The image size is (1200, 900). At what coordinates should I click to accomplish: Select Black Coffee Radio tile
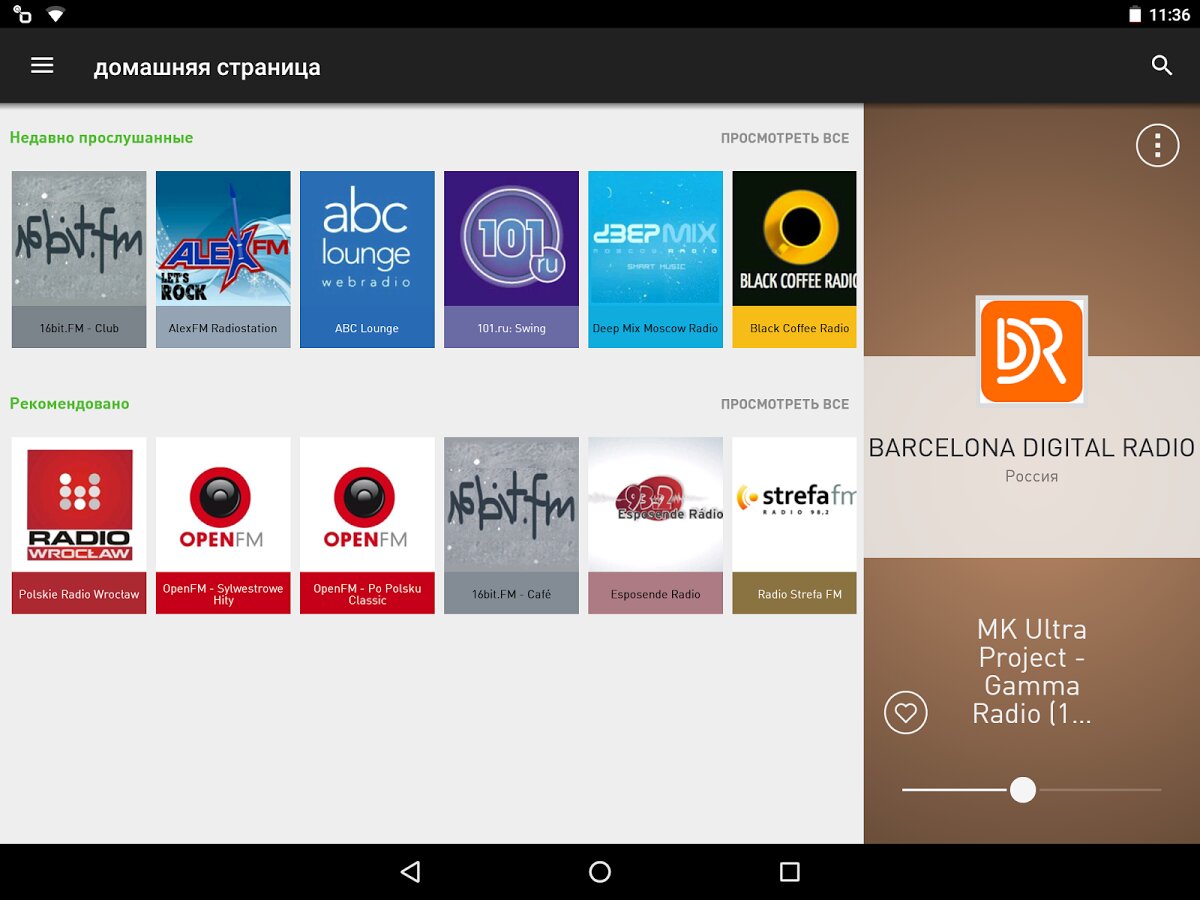point(795,259)
